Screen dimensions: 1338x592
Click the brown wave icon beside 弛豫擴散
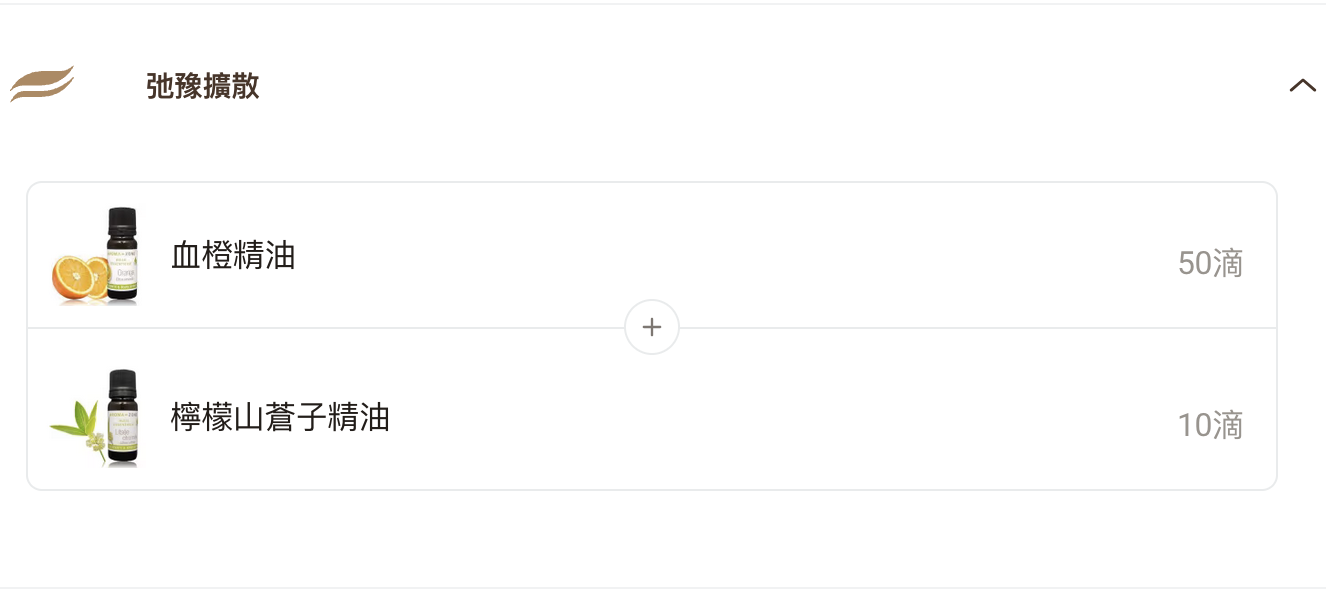click(x=42, y=84)
